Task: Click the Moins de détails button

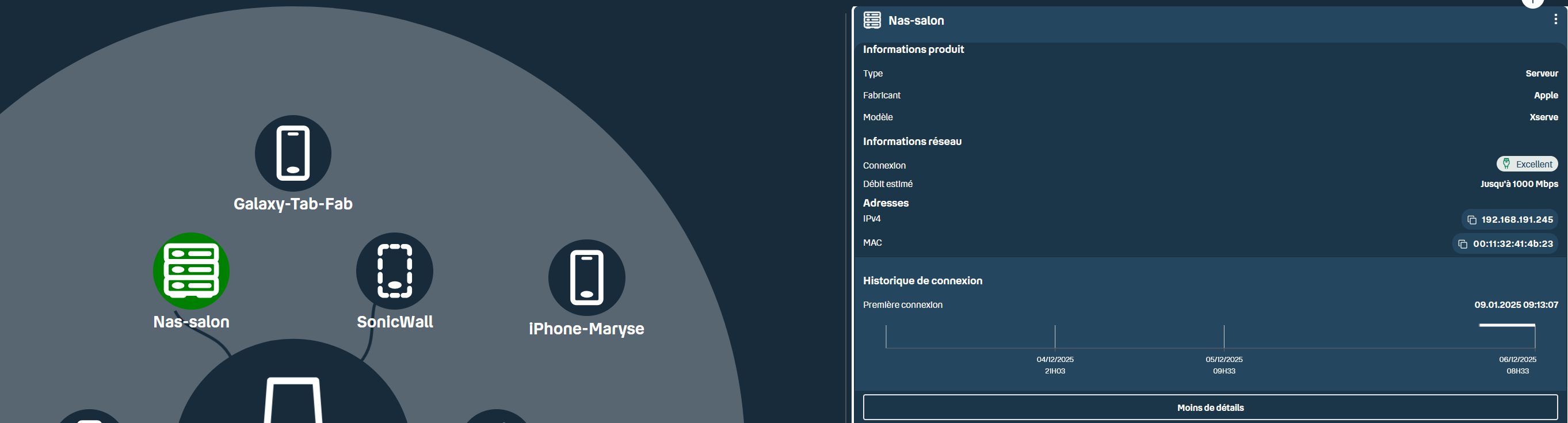Action: point(1210,407)
